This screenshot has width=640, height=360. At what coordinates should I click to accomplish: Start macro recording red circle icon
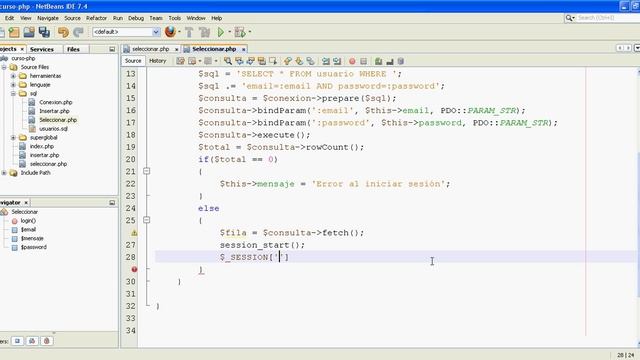pos(352,61)
